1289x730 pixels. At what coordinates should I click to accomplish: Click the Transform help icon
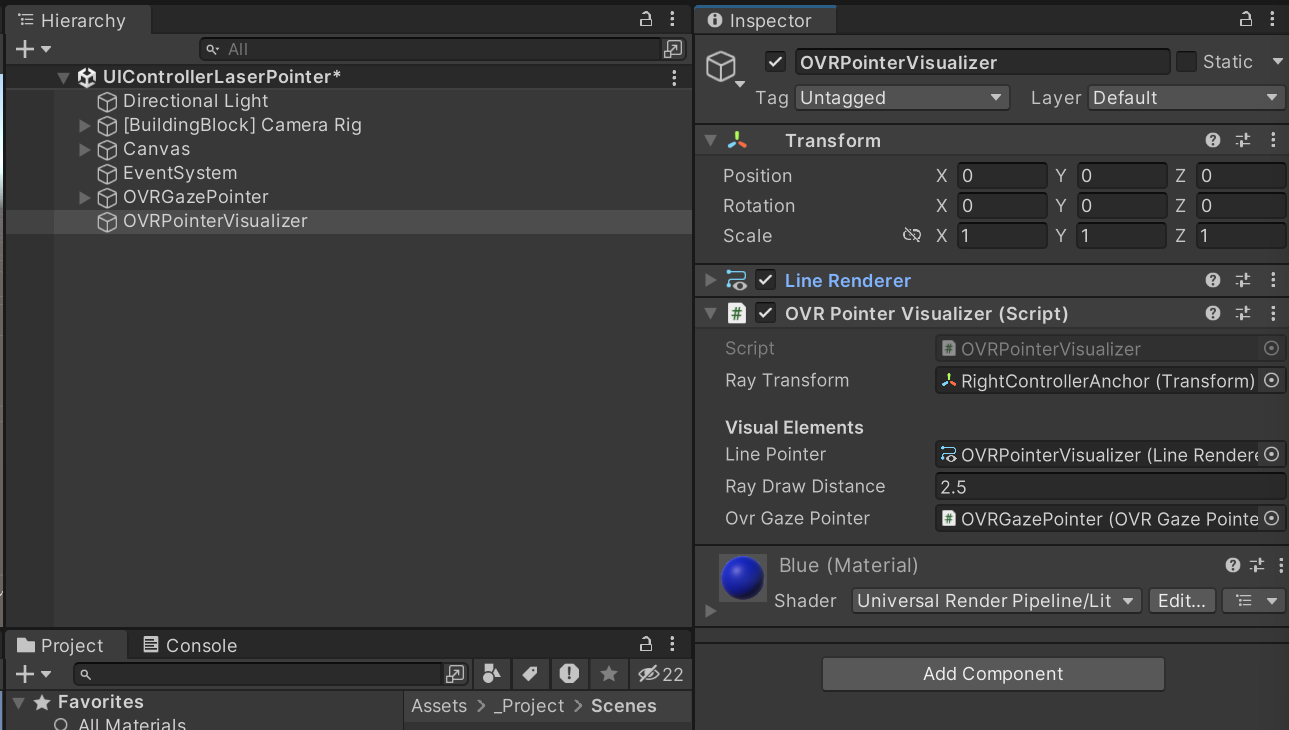click(x=1212, y=140)
